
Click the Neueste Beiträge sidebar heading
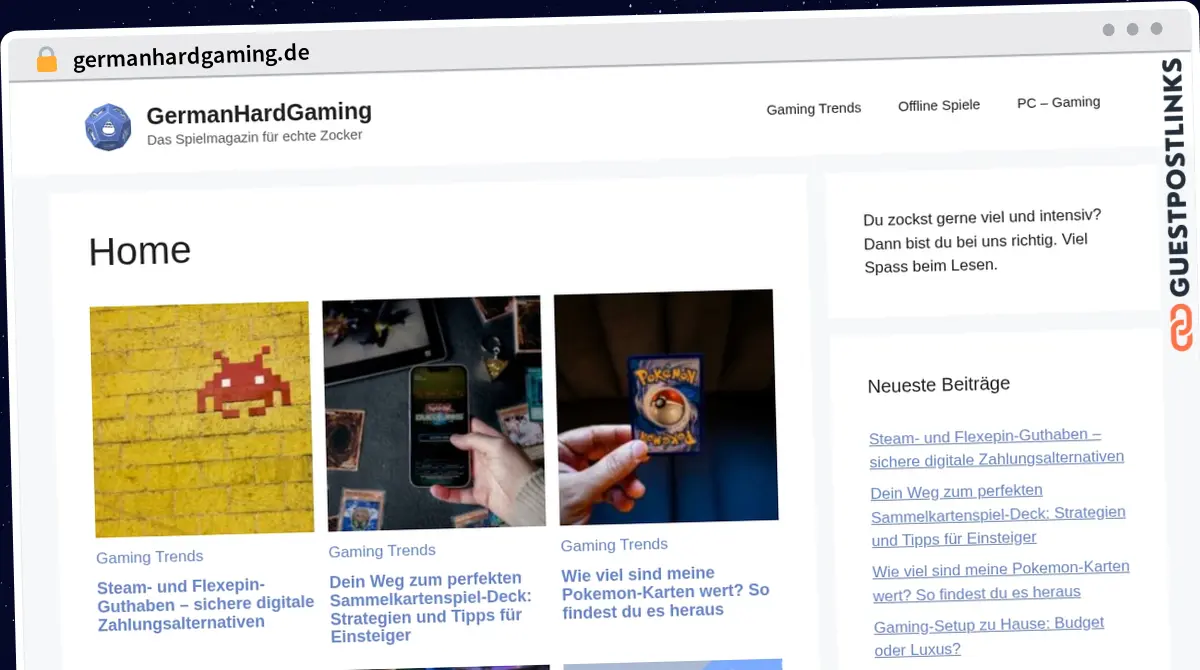click(938, 384)
